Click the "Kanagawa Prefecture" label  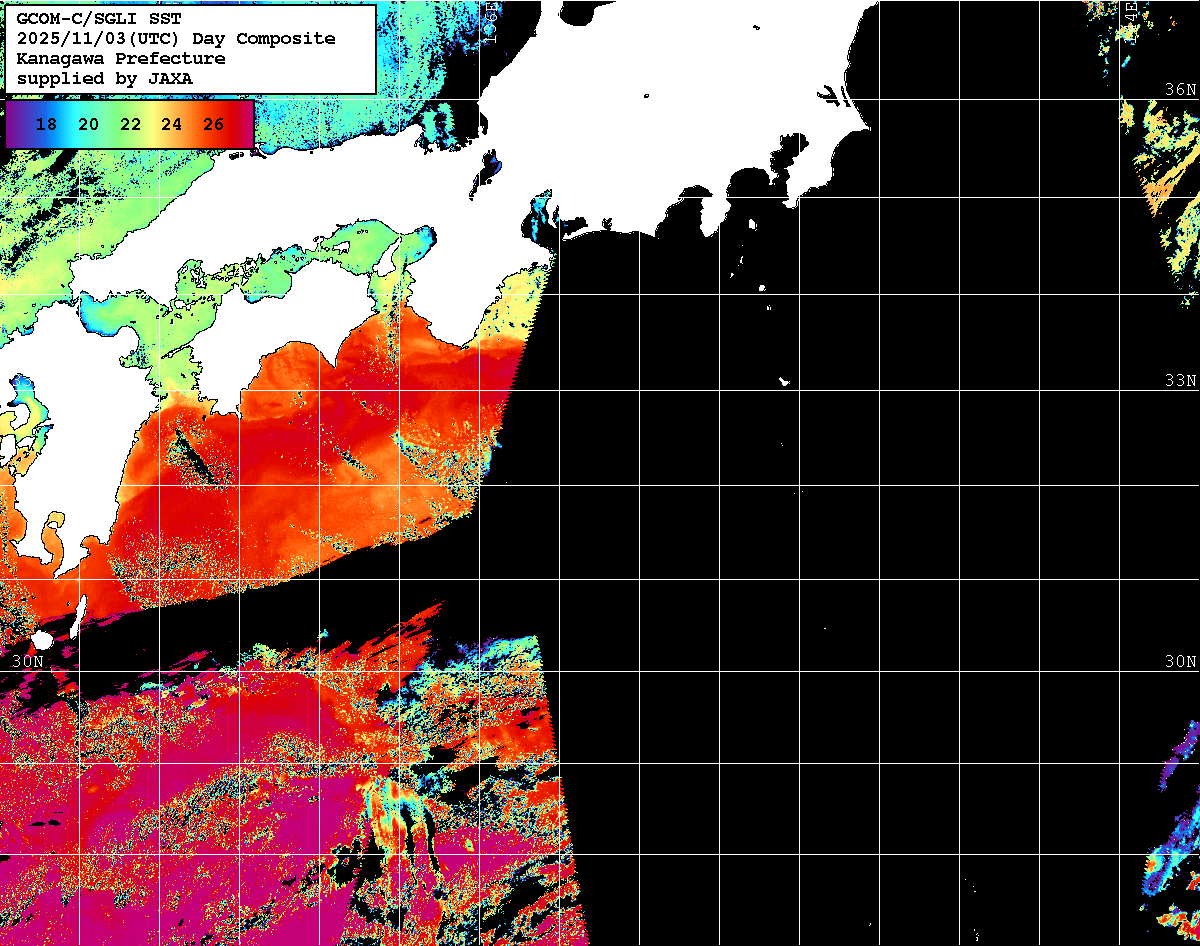(121, 58)
